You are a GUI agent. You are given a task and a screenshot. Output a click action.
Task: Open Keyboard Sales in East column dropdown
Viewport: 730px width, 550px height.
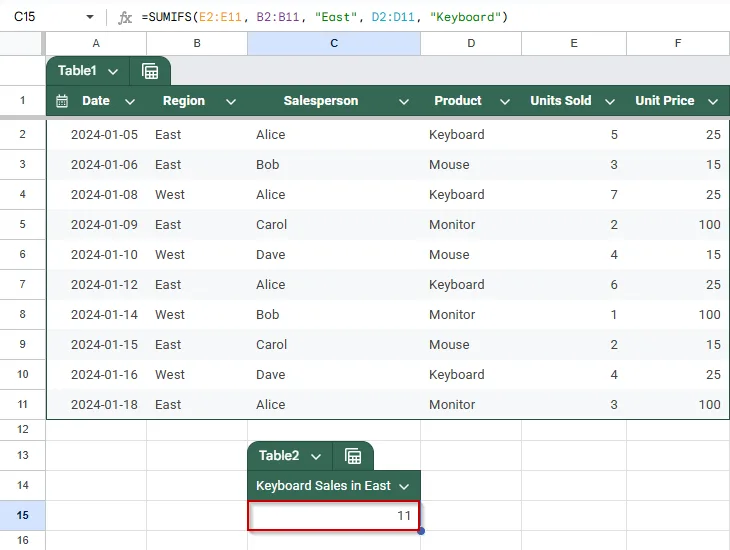pos(404,487)
